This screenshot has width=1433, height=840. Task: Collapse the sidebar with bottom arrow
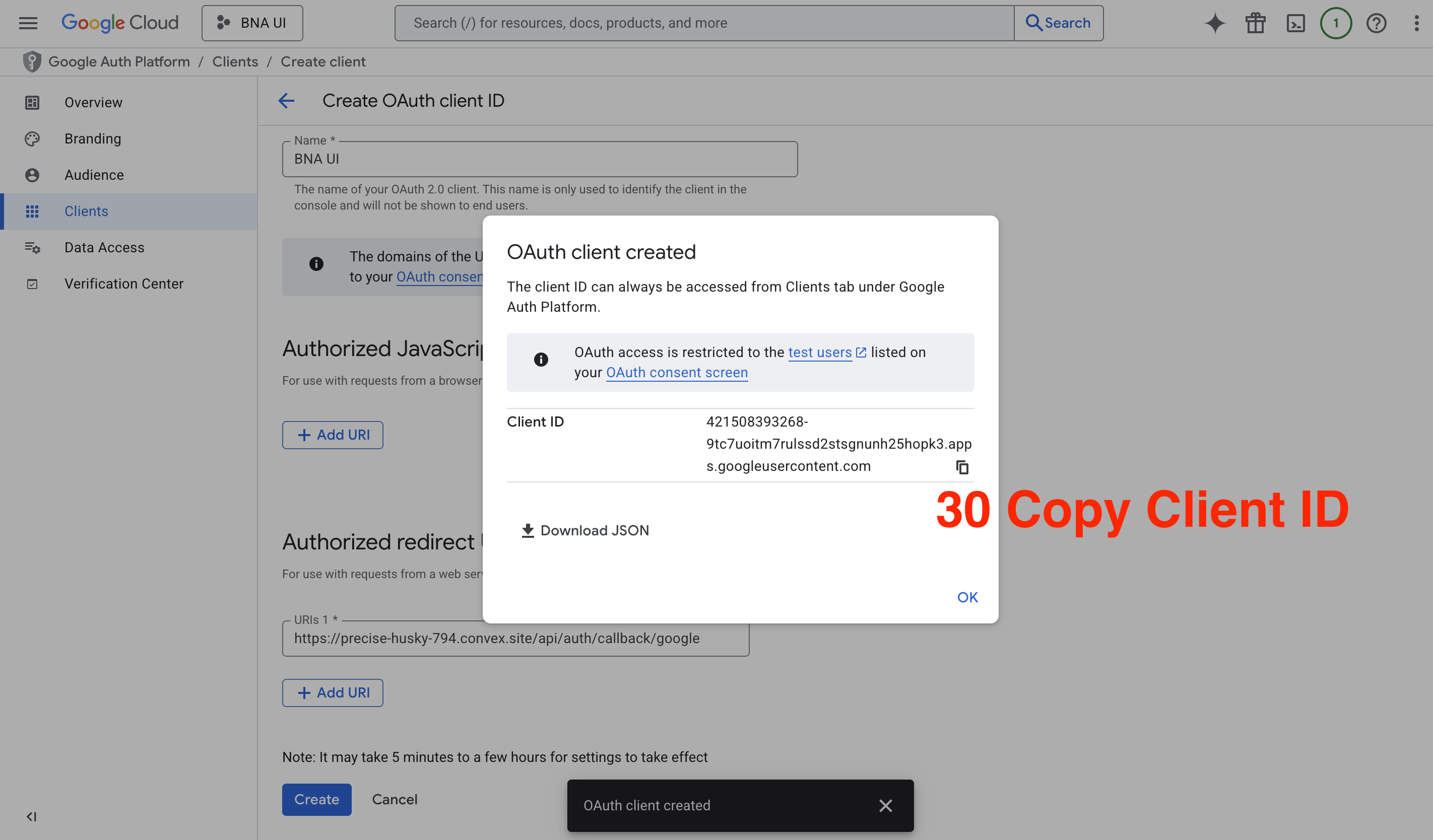coord(31,816)
